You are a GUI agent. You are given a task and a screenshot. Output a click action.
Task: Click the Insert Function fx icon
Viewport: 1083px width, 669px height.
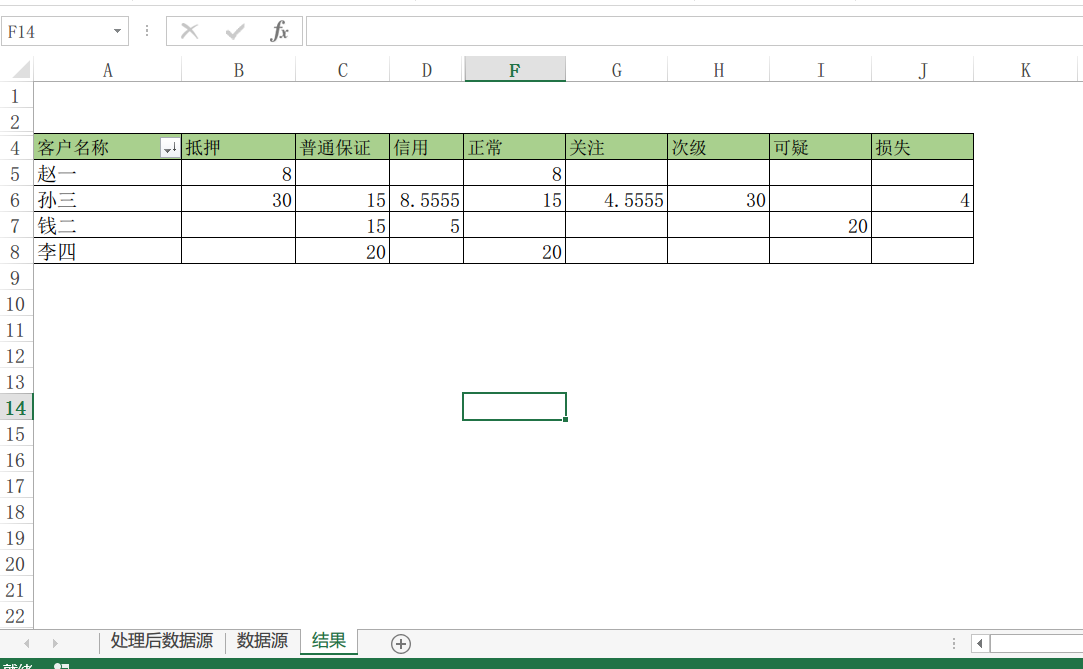[279, 32]
